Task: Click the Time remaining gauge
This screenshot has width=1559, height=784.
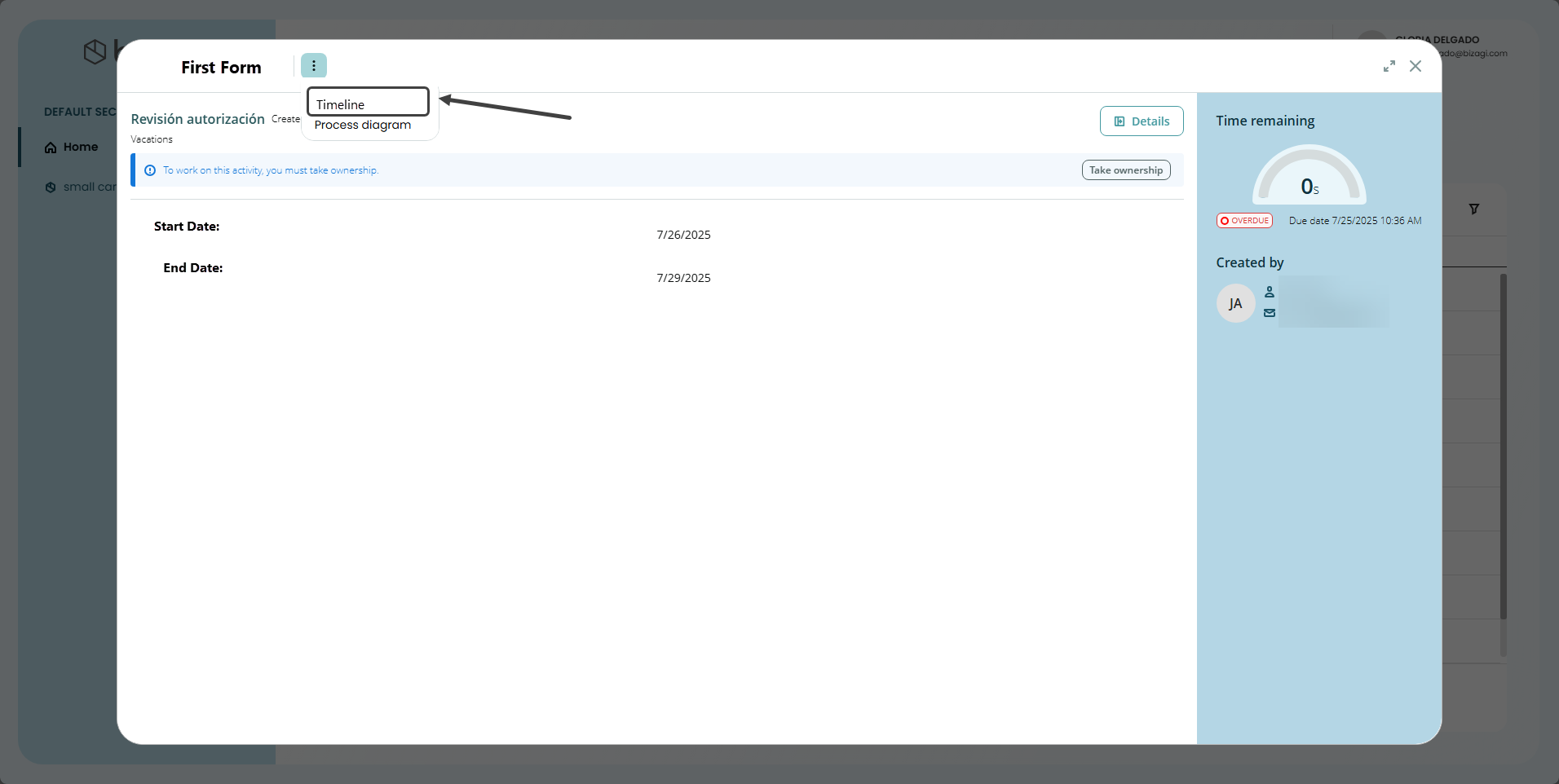Action: coord(1309,175)
